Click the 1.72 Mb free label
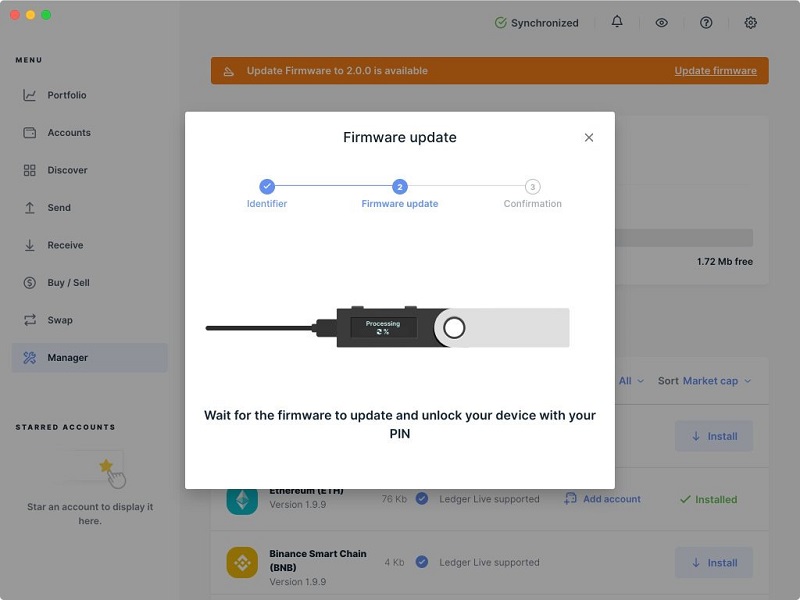The width and height of the screenshot is (800, 600). click(725, 261)
